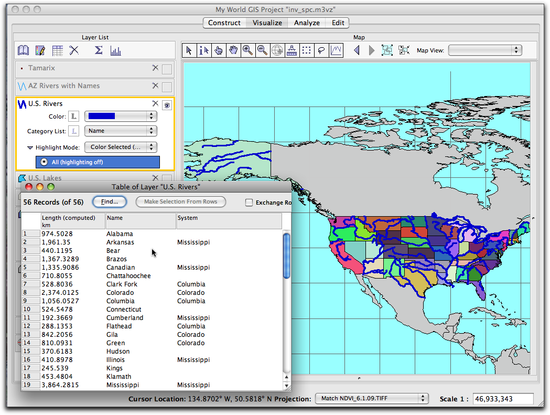Image resolution: width=550 pixels, height=415 pixels.
Task: Select the Zoom In magnifier tool
Action: click(248, 51)
